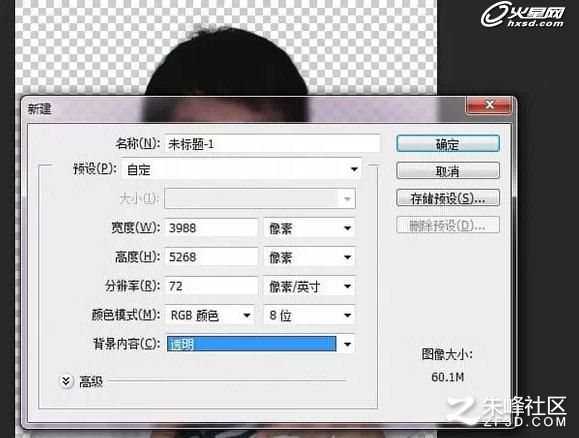Click the 高度 height value field
The height and width of the screenshot is (438, 579).
coord(211,257)
